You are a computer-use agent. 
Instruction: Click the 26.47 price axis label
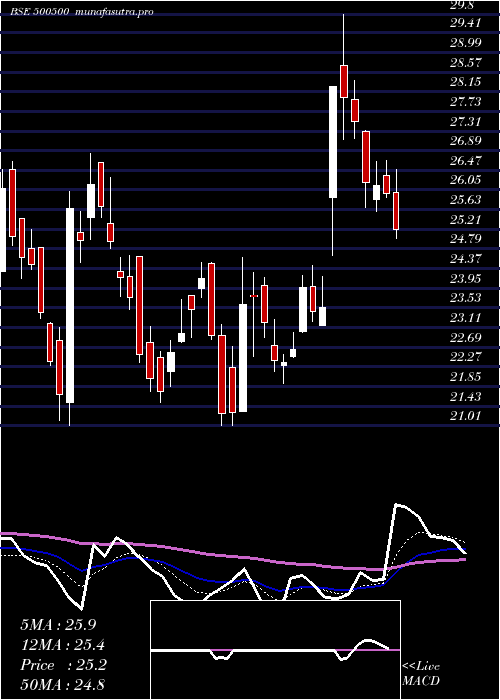pyautogui.click(x=465, y=161)
